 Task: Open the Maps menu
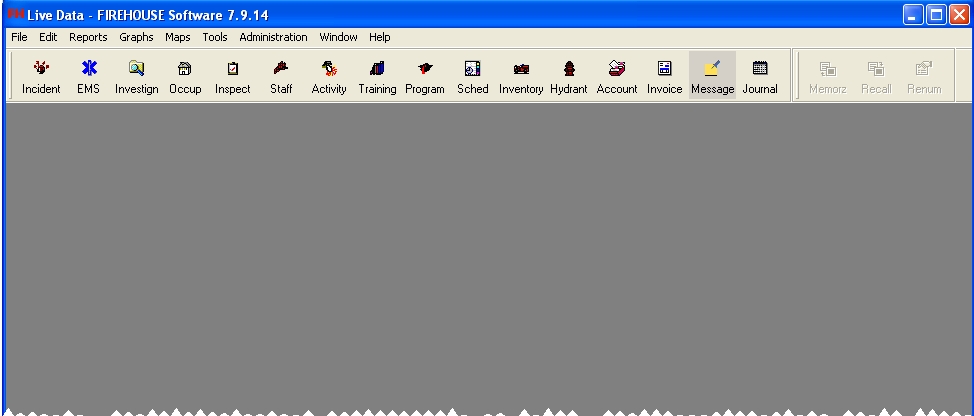click(x=178, y=37)
